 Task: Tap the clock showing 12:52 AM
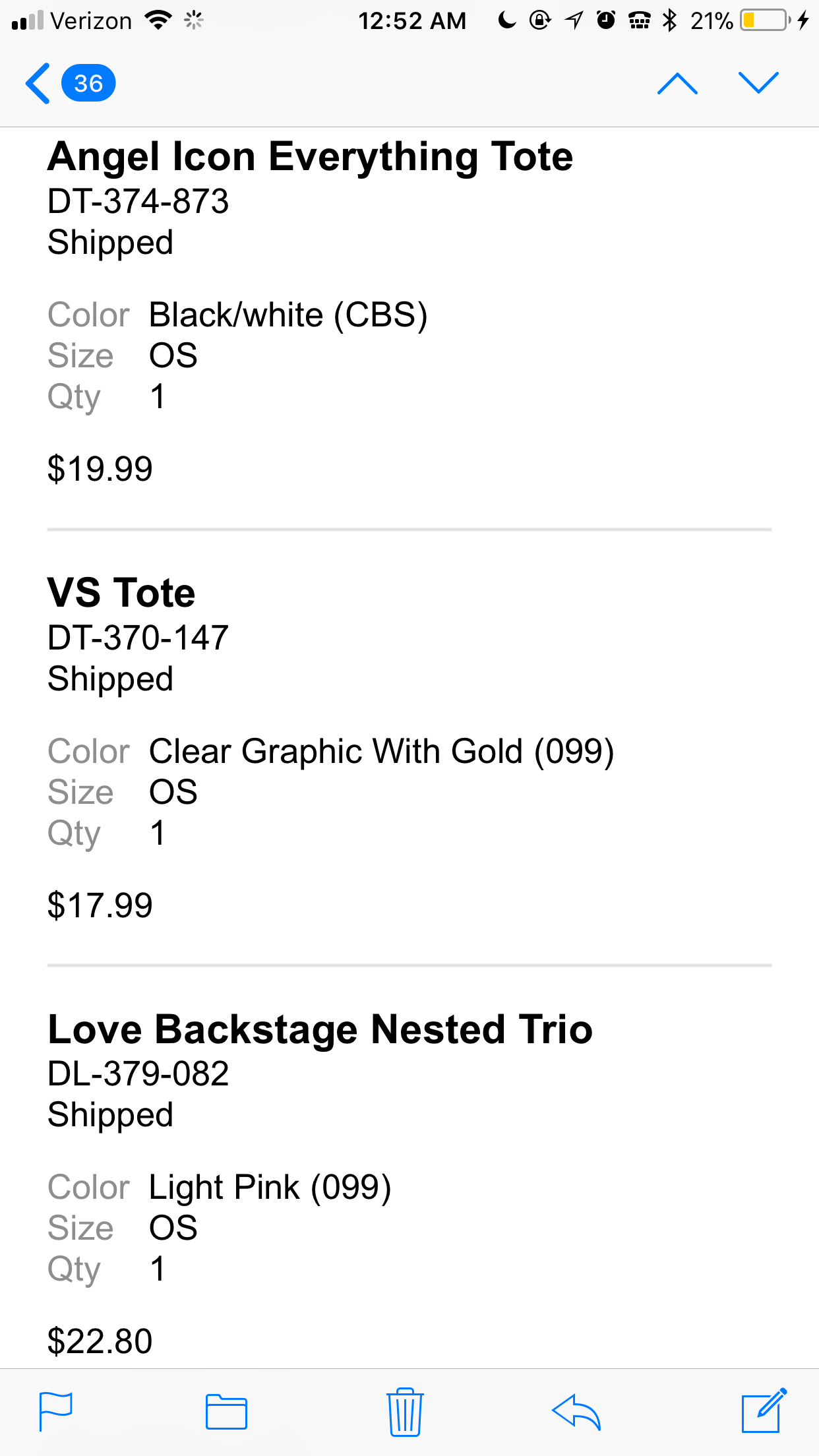(x=411, y=21)
